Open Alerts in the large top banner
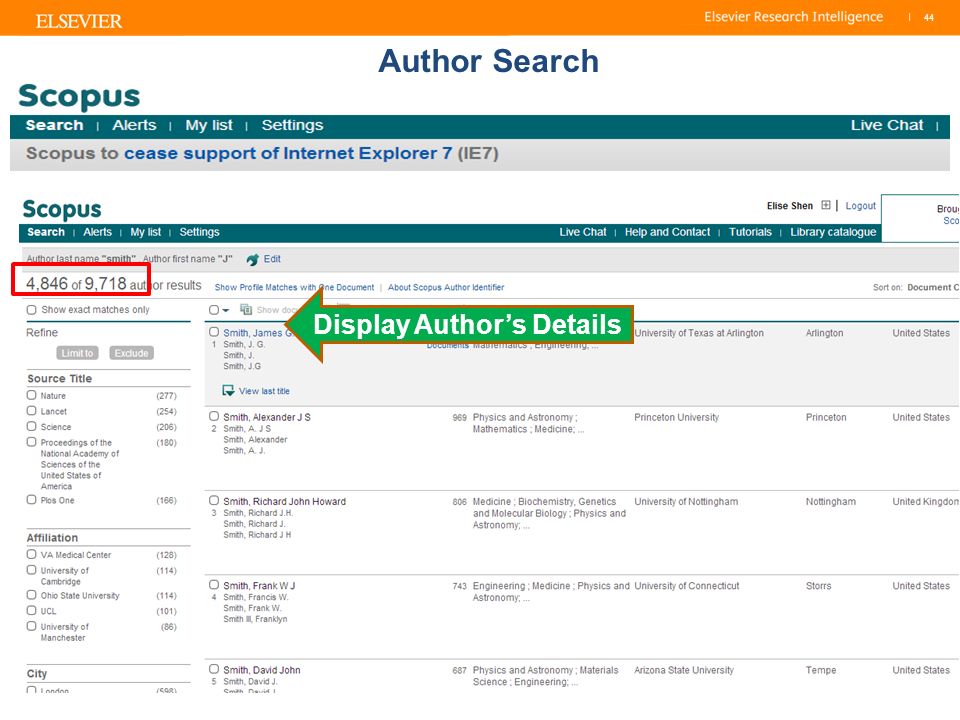960x720 pixels. [x=134, y=126]
